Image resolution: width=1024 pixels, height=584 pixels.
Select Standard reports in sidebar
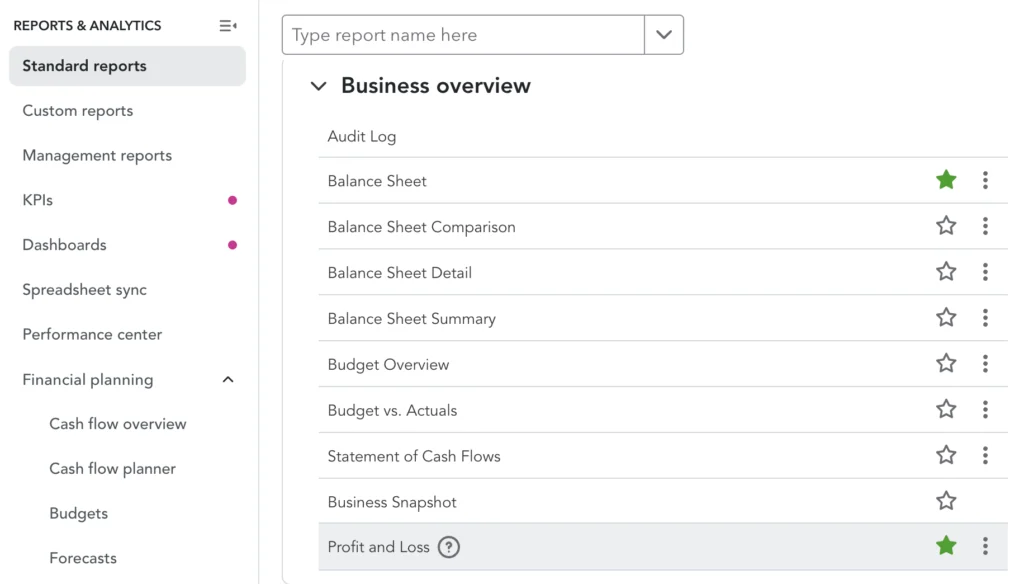pyautogui.click(x=127, y=66)
